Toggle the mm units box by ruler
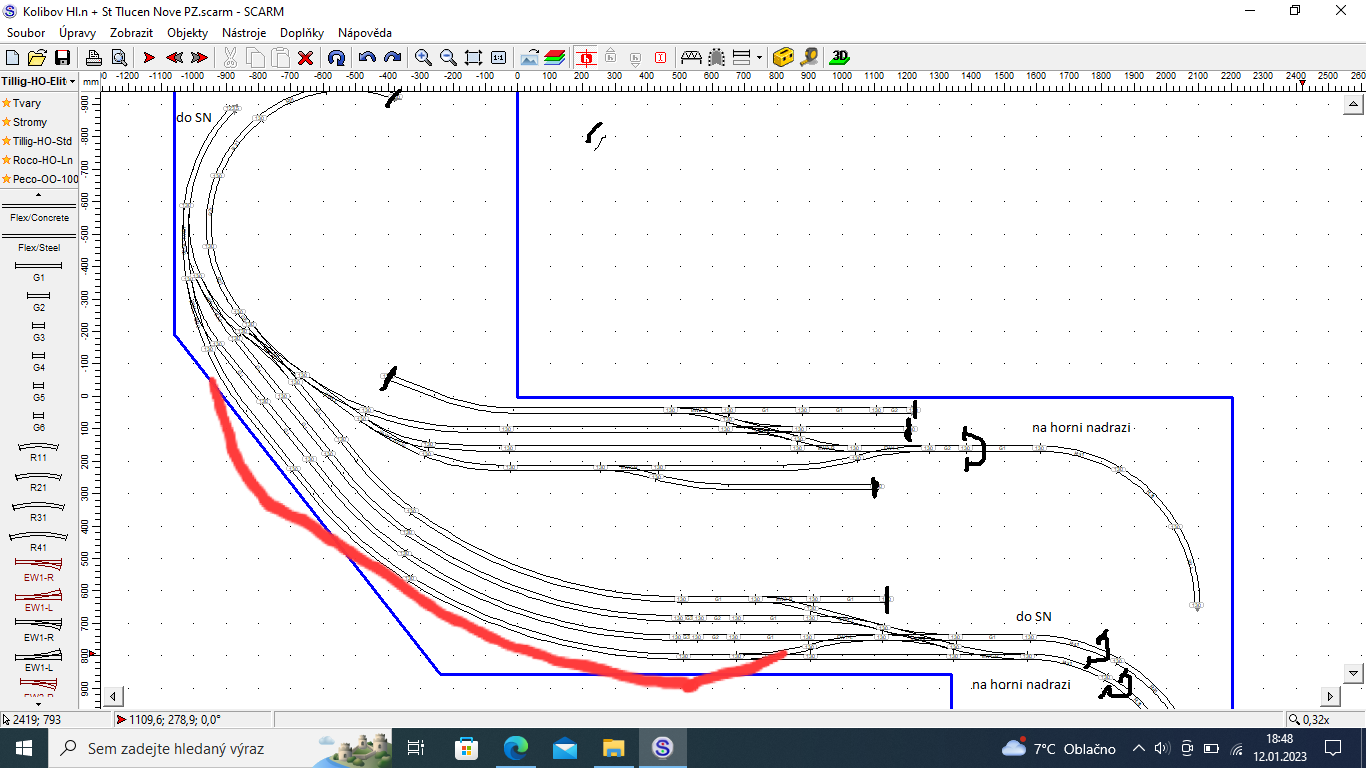The width and height of the screenshot is (1366, 768). click(x=91, y=81)
